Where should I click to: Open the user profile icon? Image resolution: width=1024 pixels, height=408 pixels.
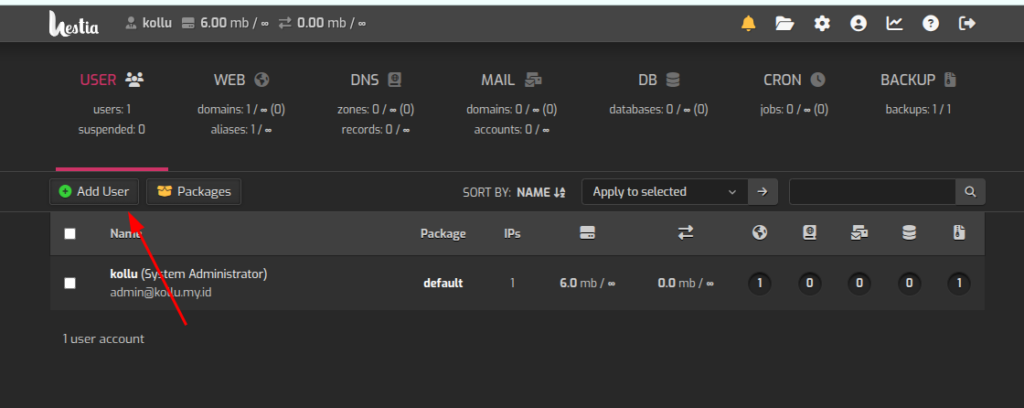point(858,24)
